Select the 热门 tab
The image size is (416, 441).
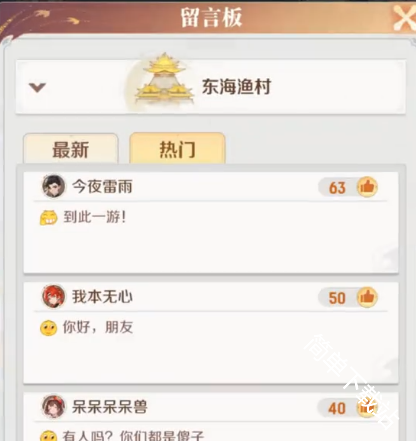click(x=177, y=149)
